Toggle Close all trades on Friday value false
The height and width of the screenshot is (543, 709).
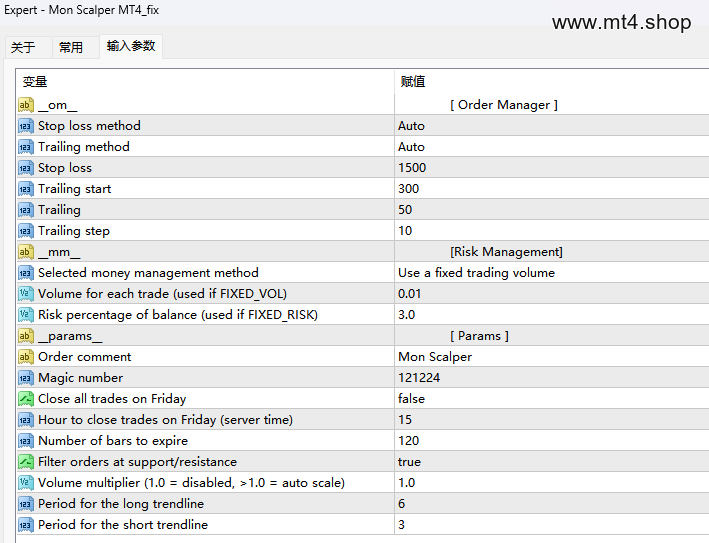(552, 399)
